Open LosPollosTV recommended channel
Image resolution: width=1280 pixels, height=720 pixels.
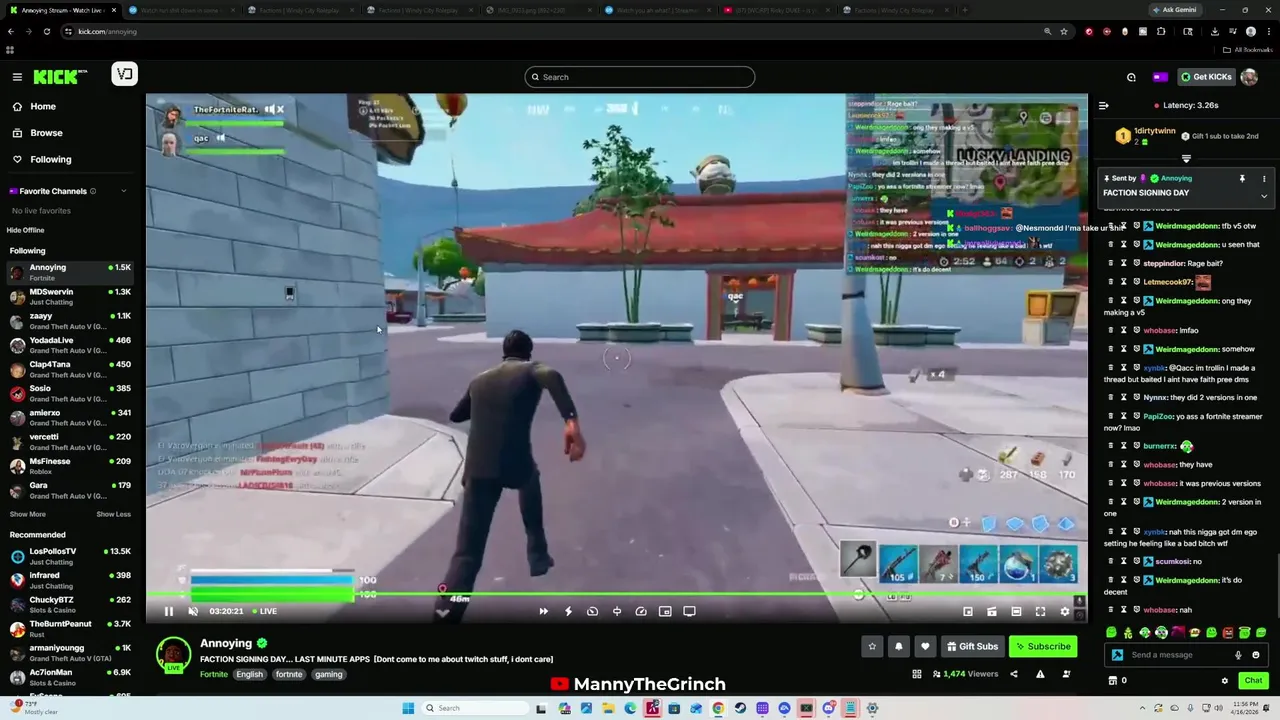tap(70, 556)
